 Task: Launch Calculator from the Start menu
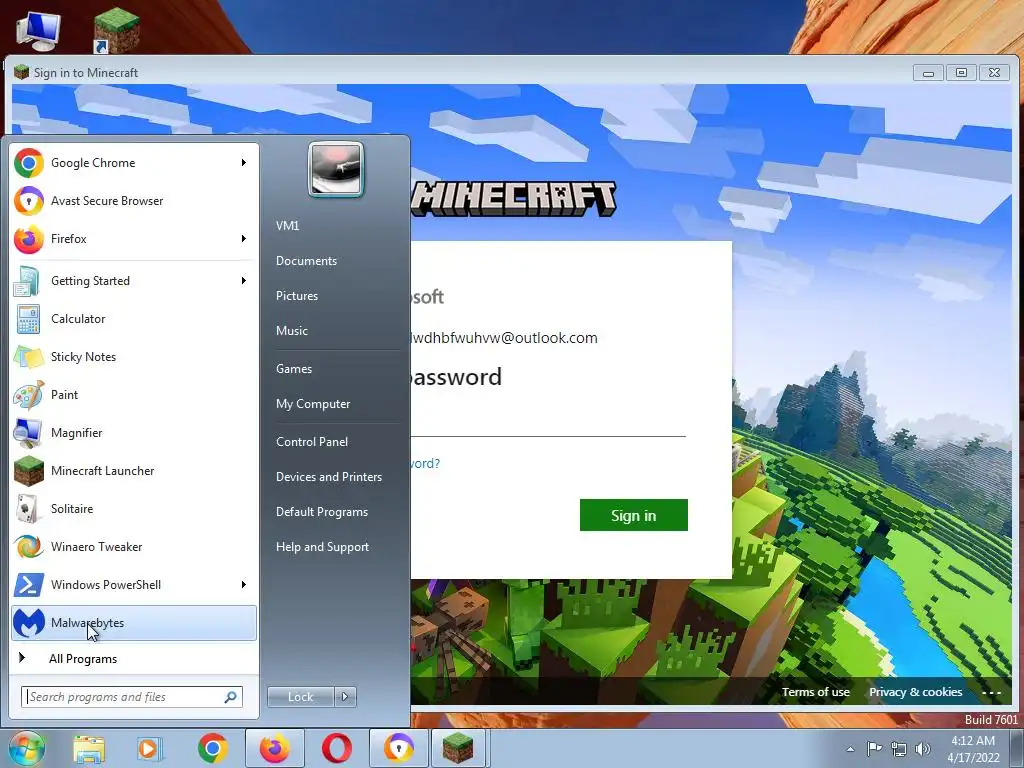134,319
